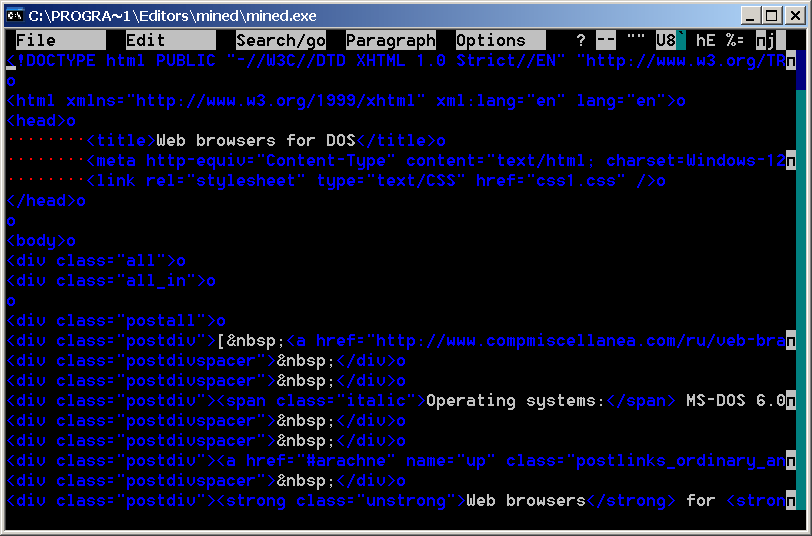Toggle the highlighted nj flag
Viewport: 812px width, 536px height.
(x=766, y=41)
